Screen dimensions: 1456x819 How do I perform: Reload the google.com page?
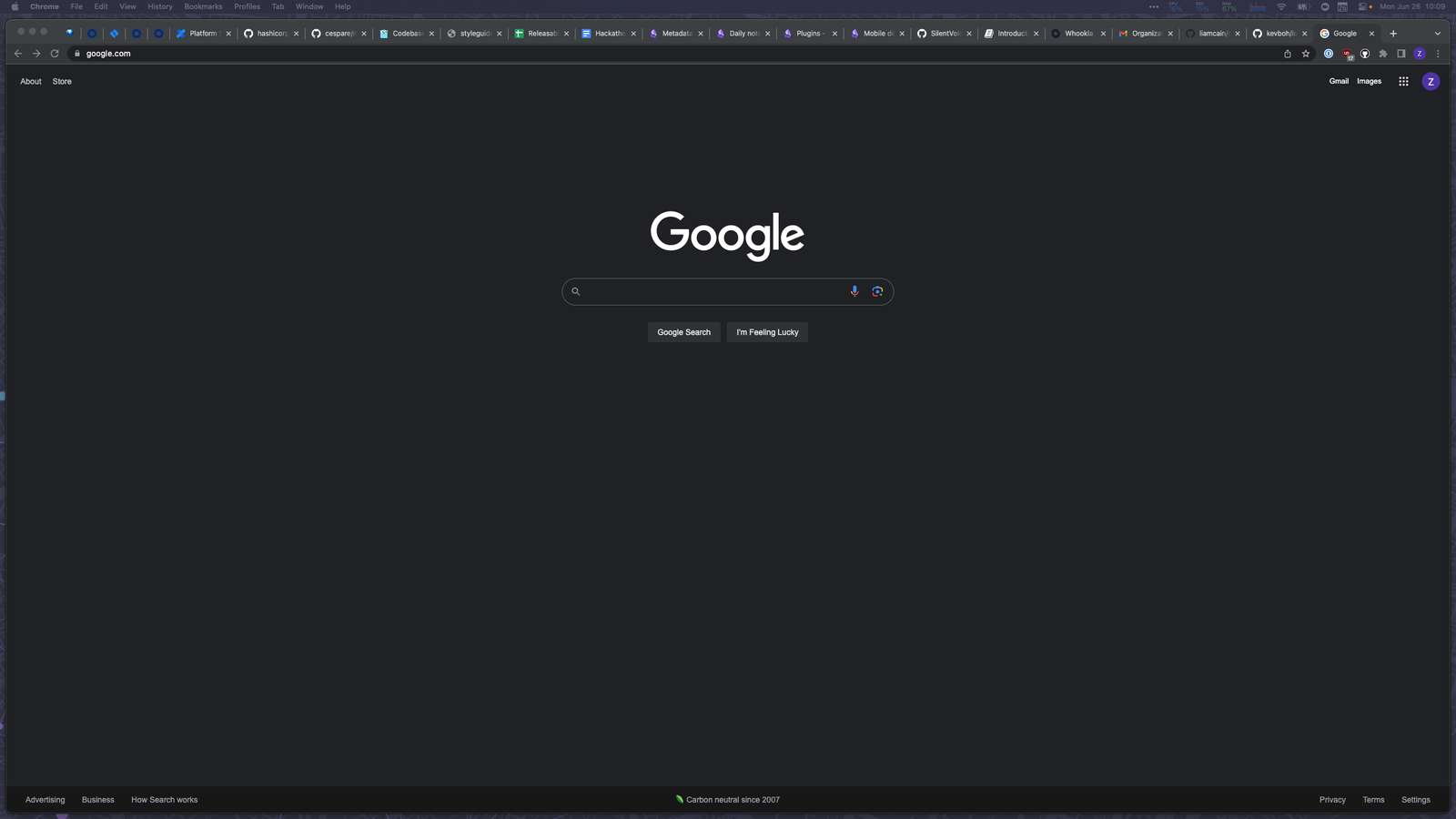[55, 54]
